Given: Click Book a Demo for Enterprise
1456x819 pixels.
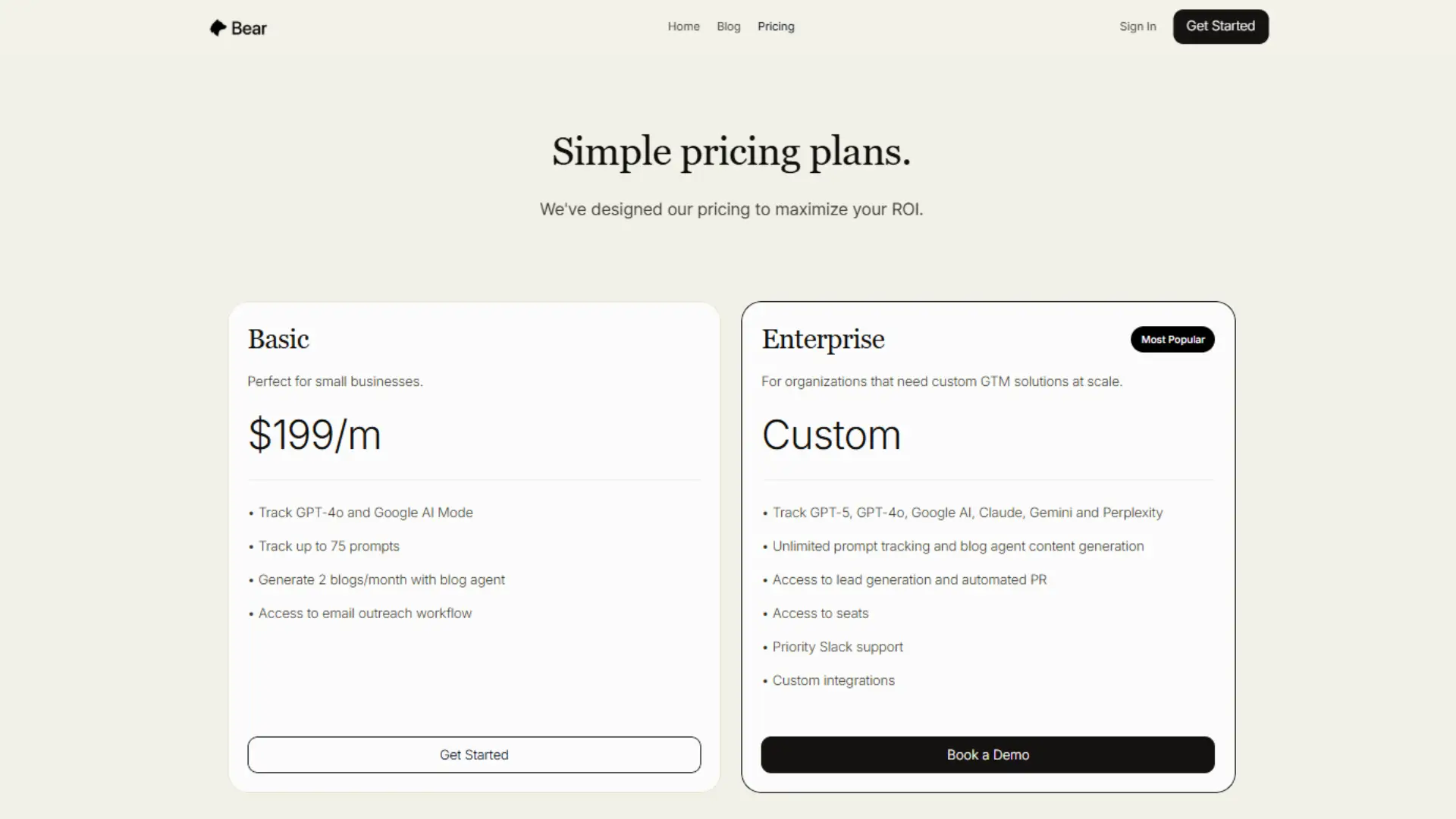Looking at the screenshot, I should [987, 755].
